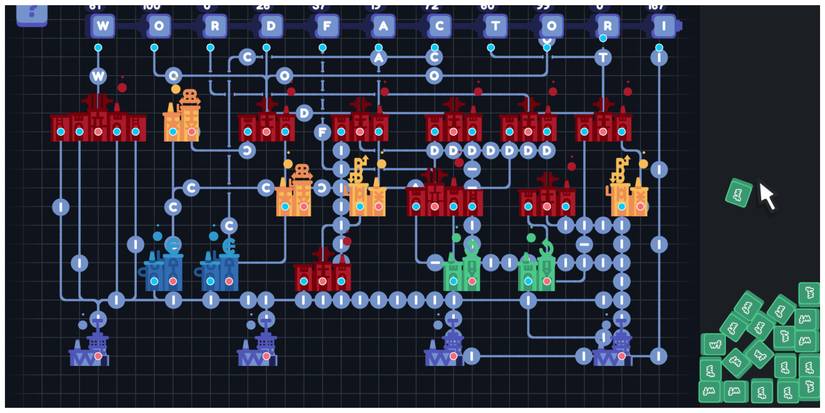This screenshot has width=825, height=413.
Task: Click the F letter bubble on the conveyor
Action: [322, 131]
